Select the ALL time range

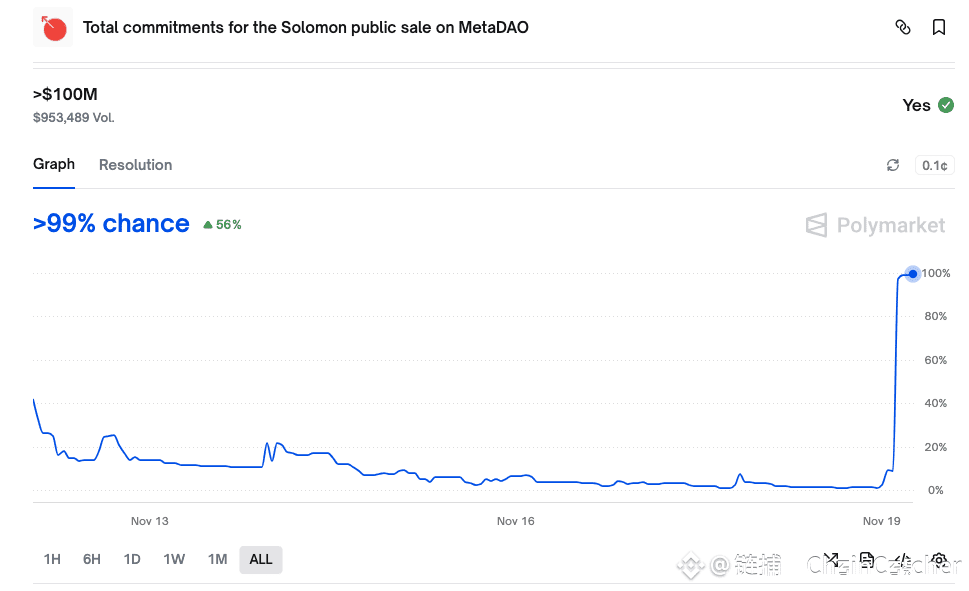point(261,559)
